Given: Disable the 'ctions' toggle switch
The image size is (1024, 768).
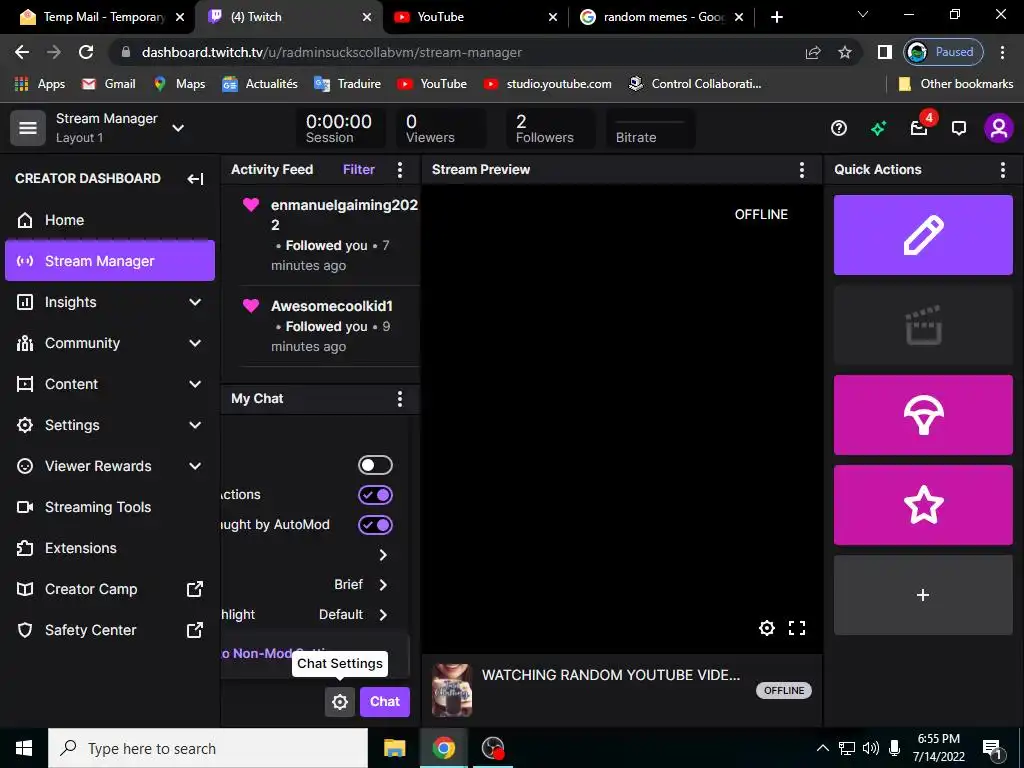Looking at the screenshot, I should (x=376, y=495).
